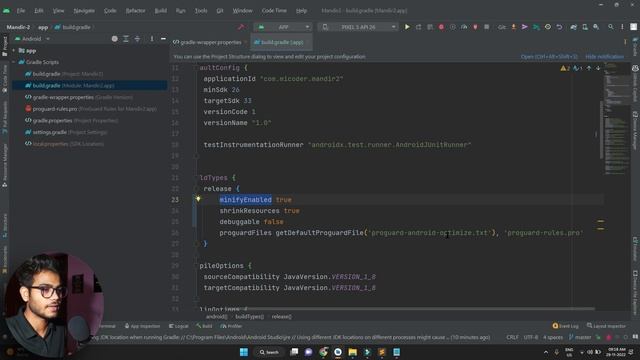This screenshot has height=360, width=640.
Task: Open the Build tool window
Action: tap(204, 326)
